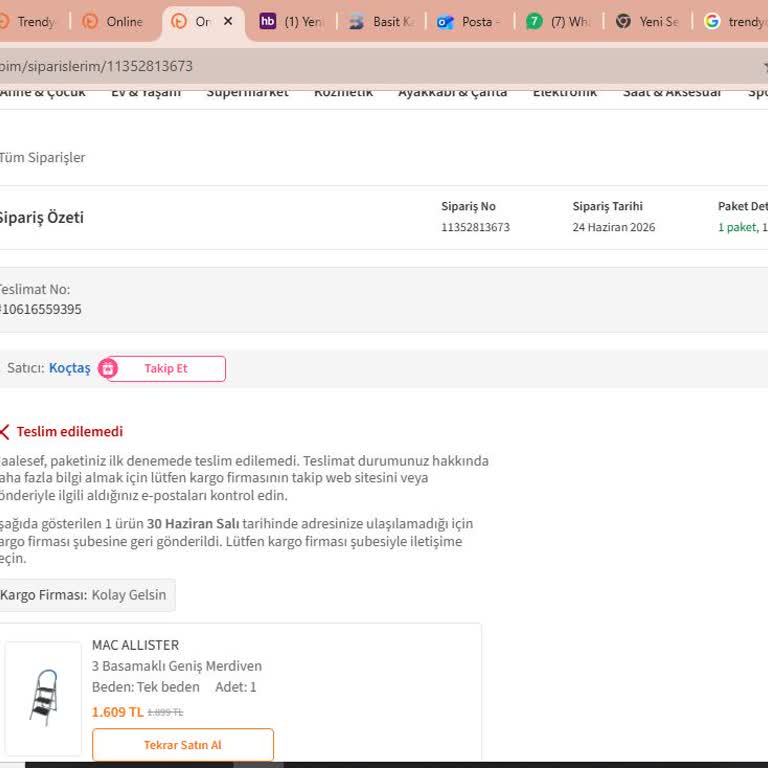
Task: Open the Kozmetik category menu
Action: click(x=343, y=92)
